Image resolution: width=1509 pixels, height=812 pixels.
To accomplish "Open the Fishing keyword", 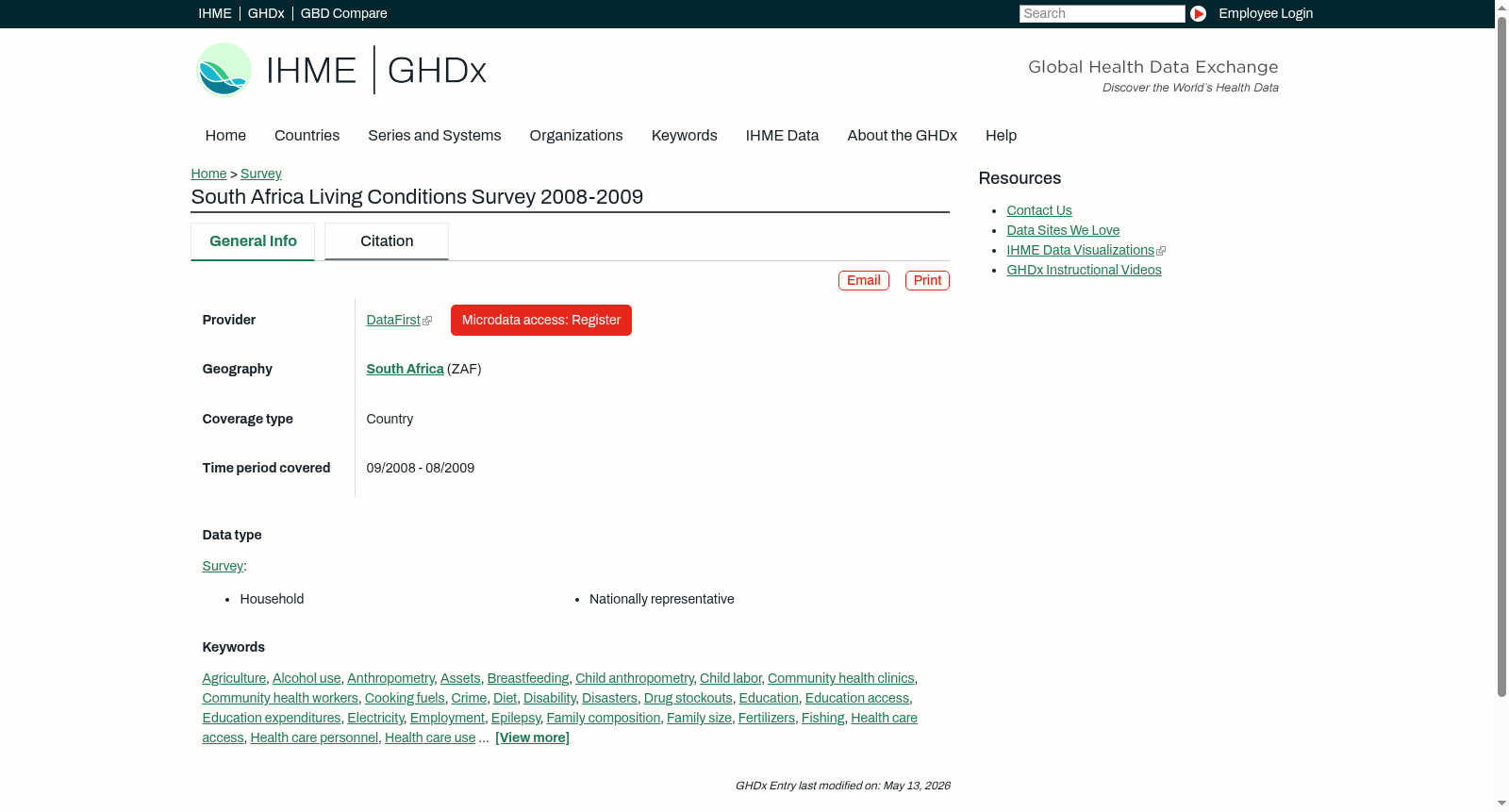I will pos(823,718).
